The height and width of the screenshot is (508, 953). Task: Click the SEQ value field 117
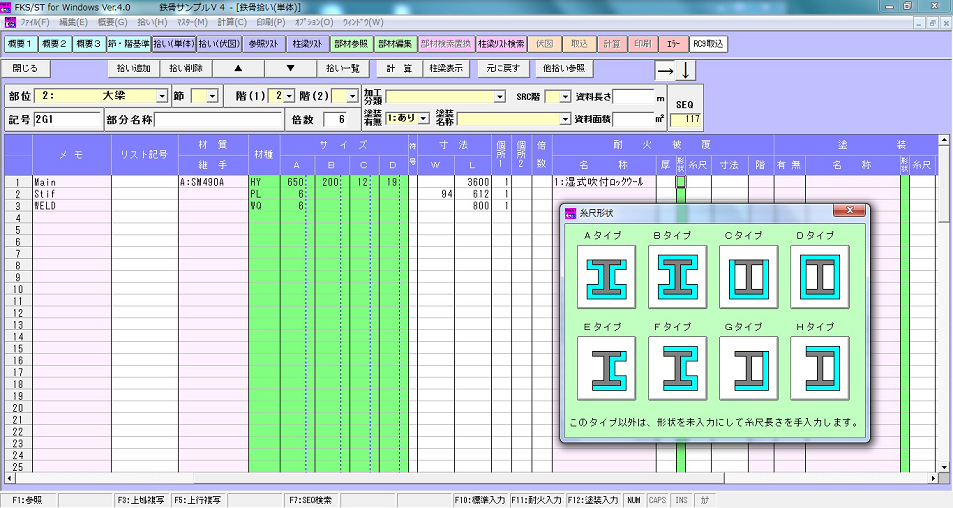(x=685, y=119)
